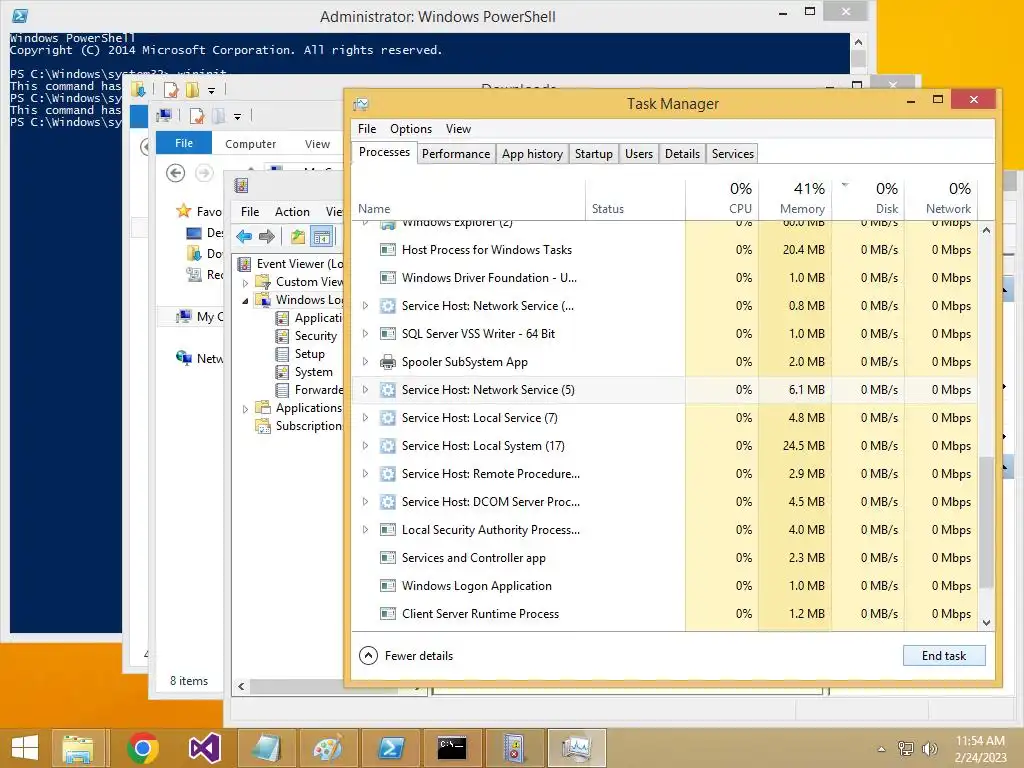Expand Custom Views node in Event Viewer

point(246,283)
